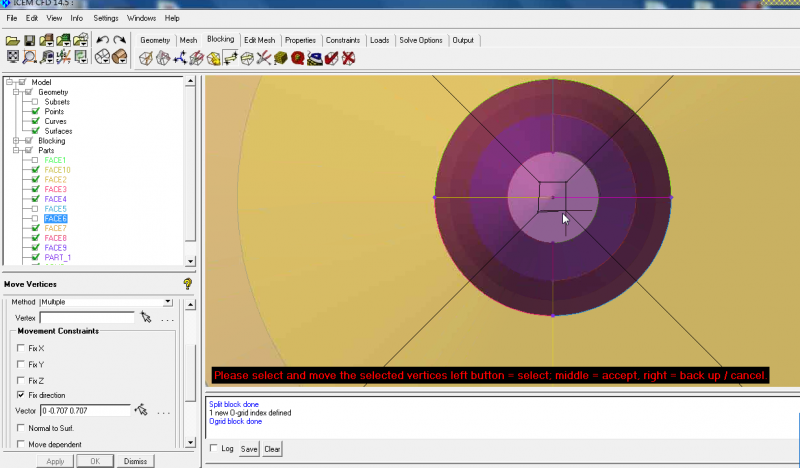Click the Dismiss button
This screenshot has height=468, width=800.
pyautogui.click(x=135, y=461)
